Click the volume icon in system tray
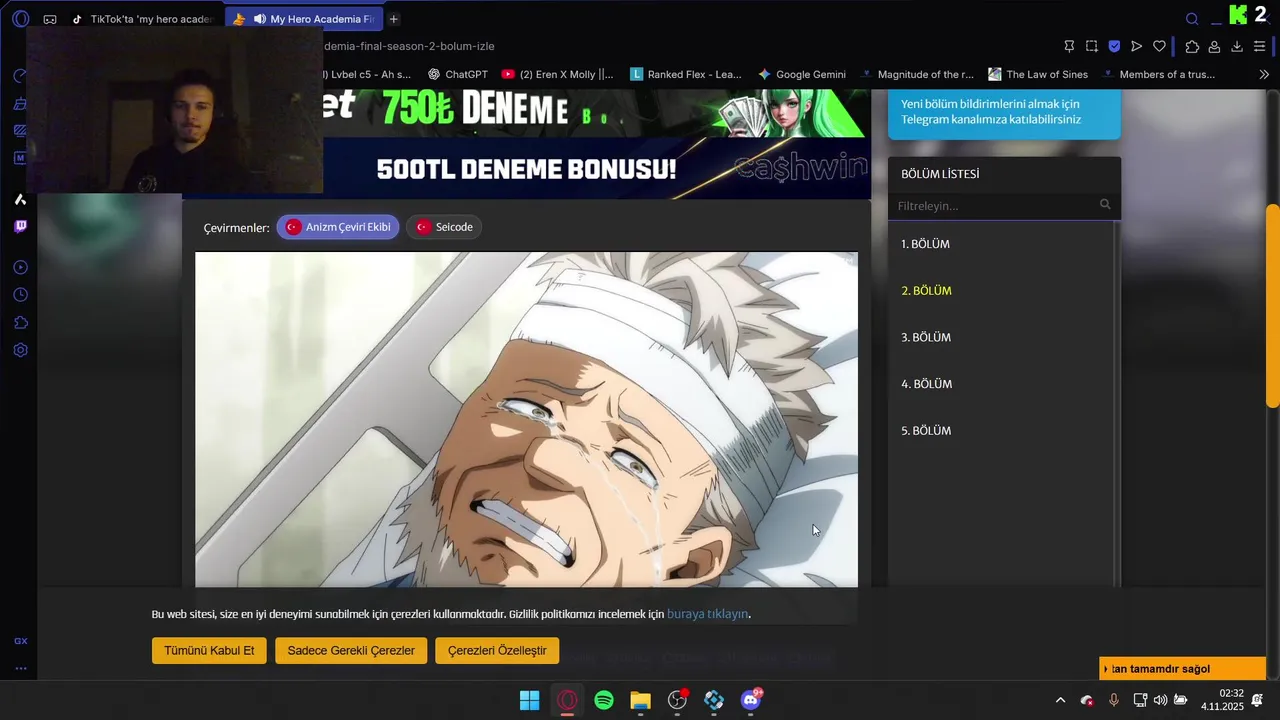 (1160, 700)
